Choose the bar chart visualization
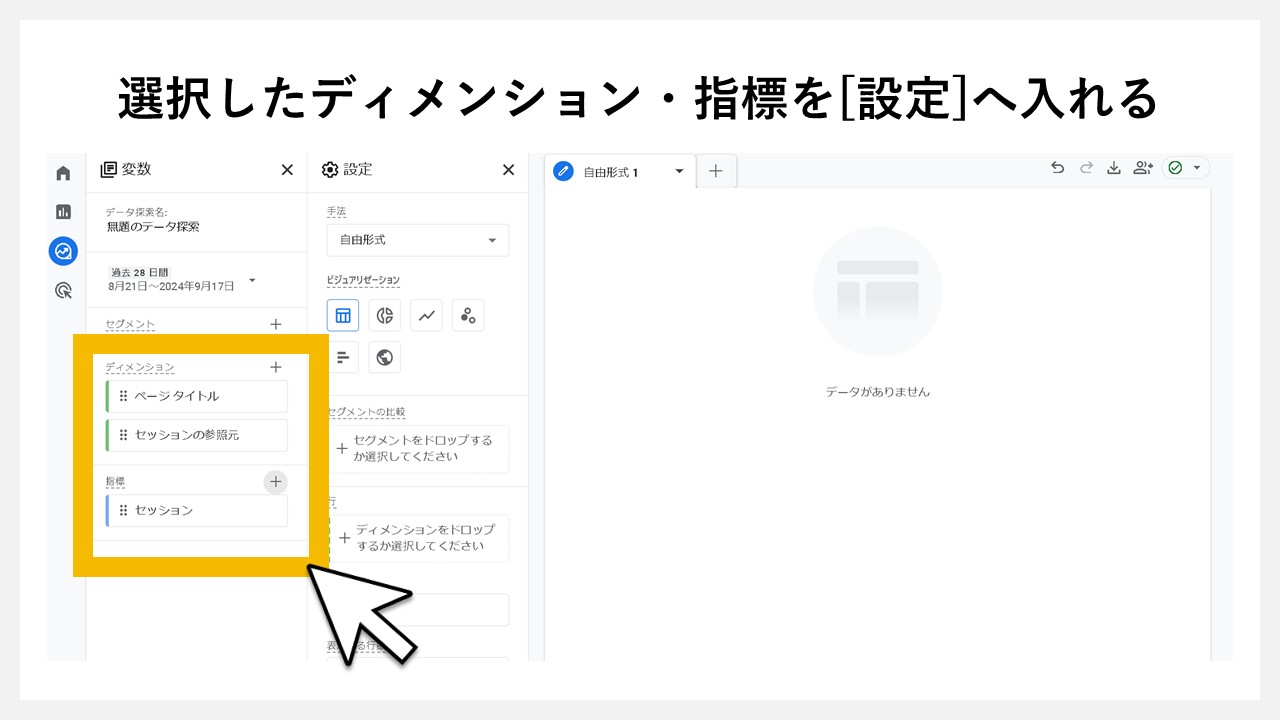The image size is (1280, 720). (343, 357)
